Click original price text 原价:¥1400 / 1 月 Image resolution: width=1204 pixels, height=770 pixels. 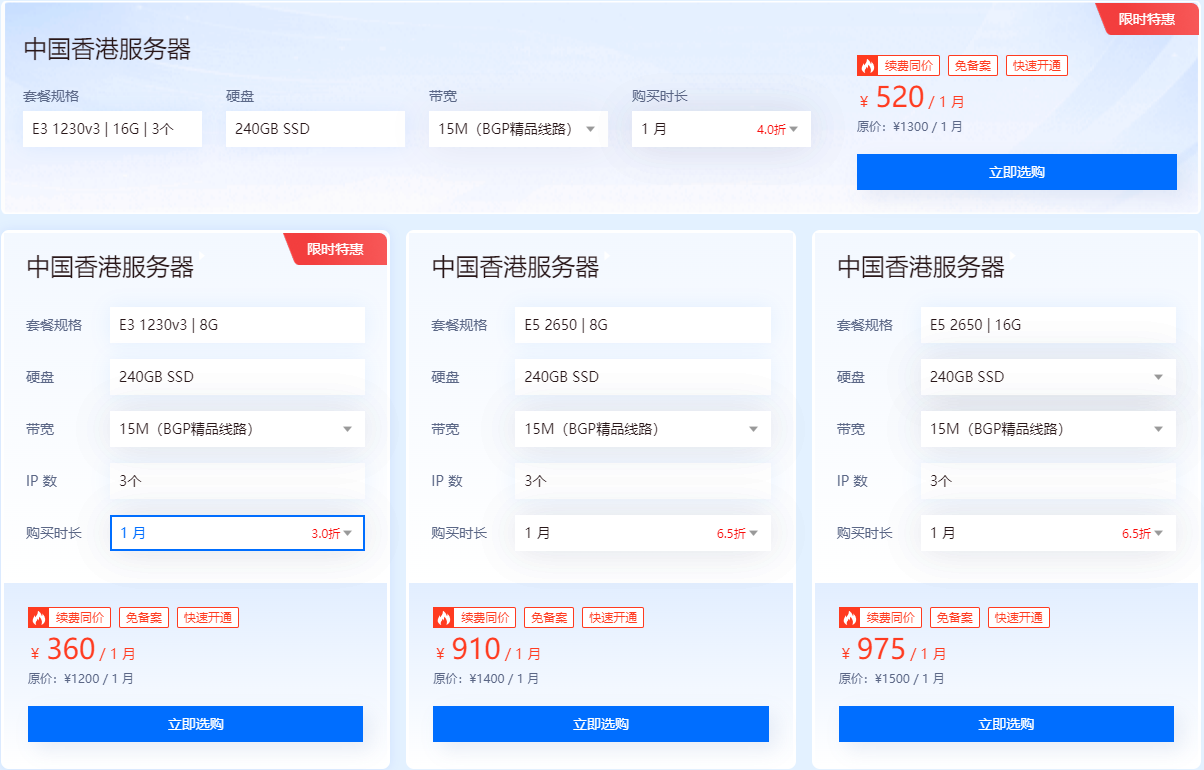click(486, 679)
